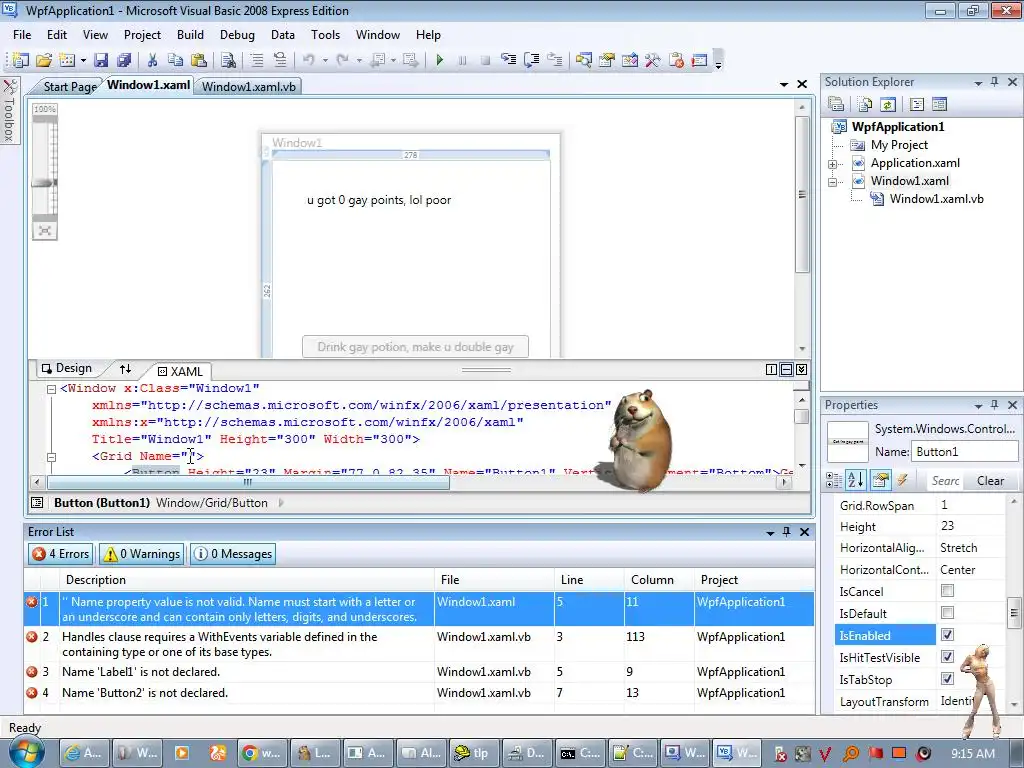The image size is (1024, 768).
Task: Select the 'Name Label1 is not declared' error
Action: tap(419, 671)
